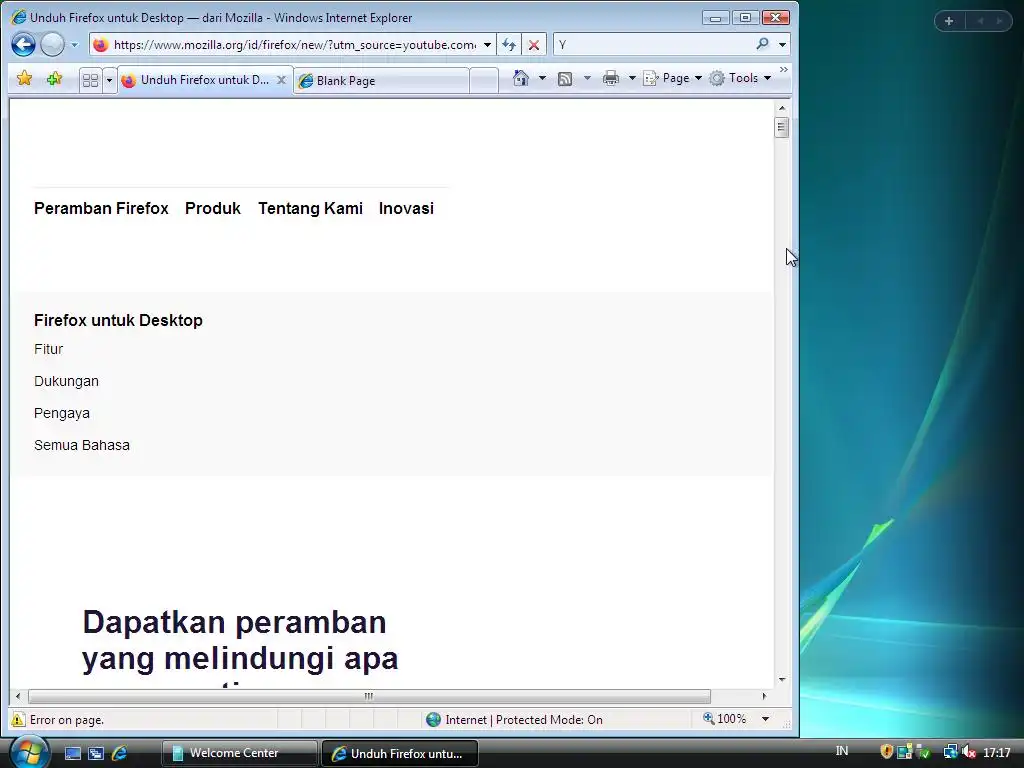Expand the Home button dropdown arrow
1024x768 pixels.
coord(542,78)
